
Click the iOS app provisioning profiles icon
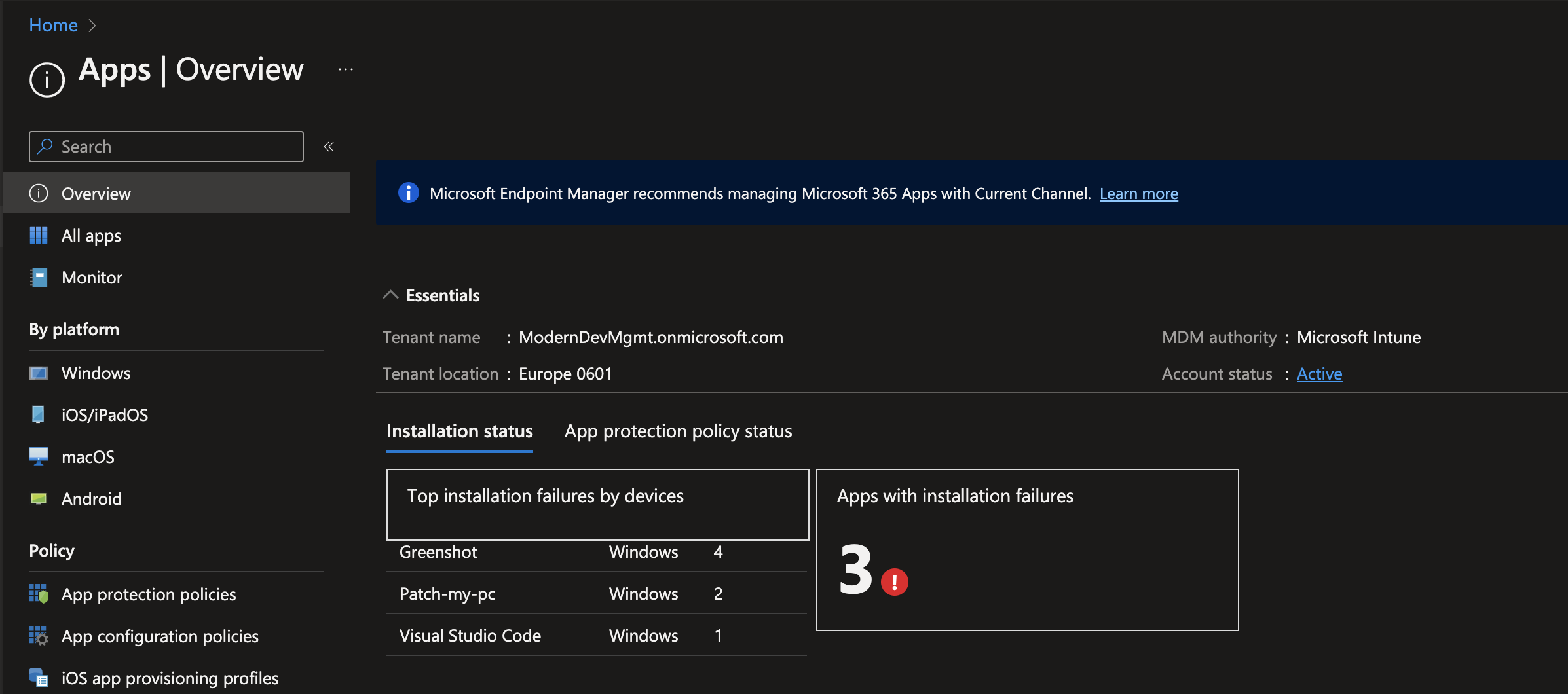[x=39, y=678]
